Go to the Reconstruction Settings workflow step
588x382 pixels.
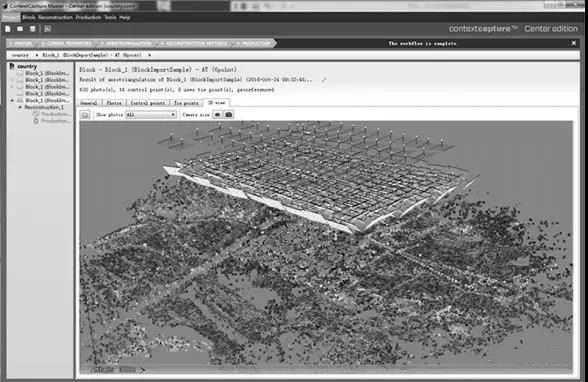[195, 43]
